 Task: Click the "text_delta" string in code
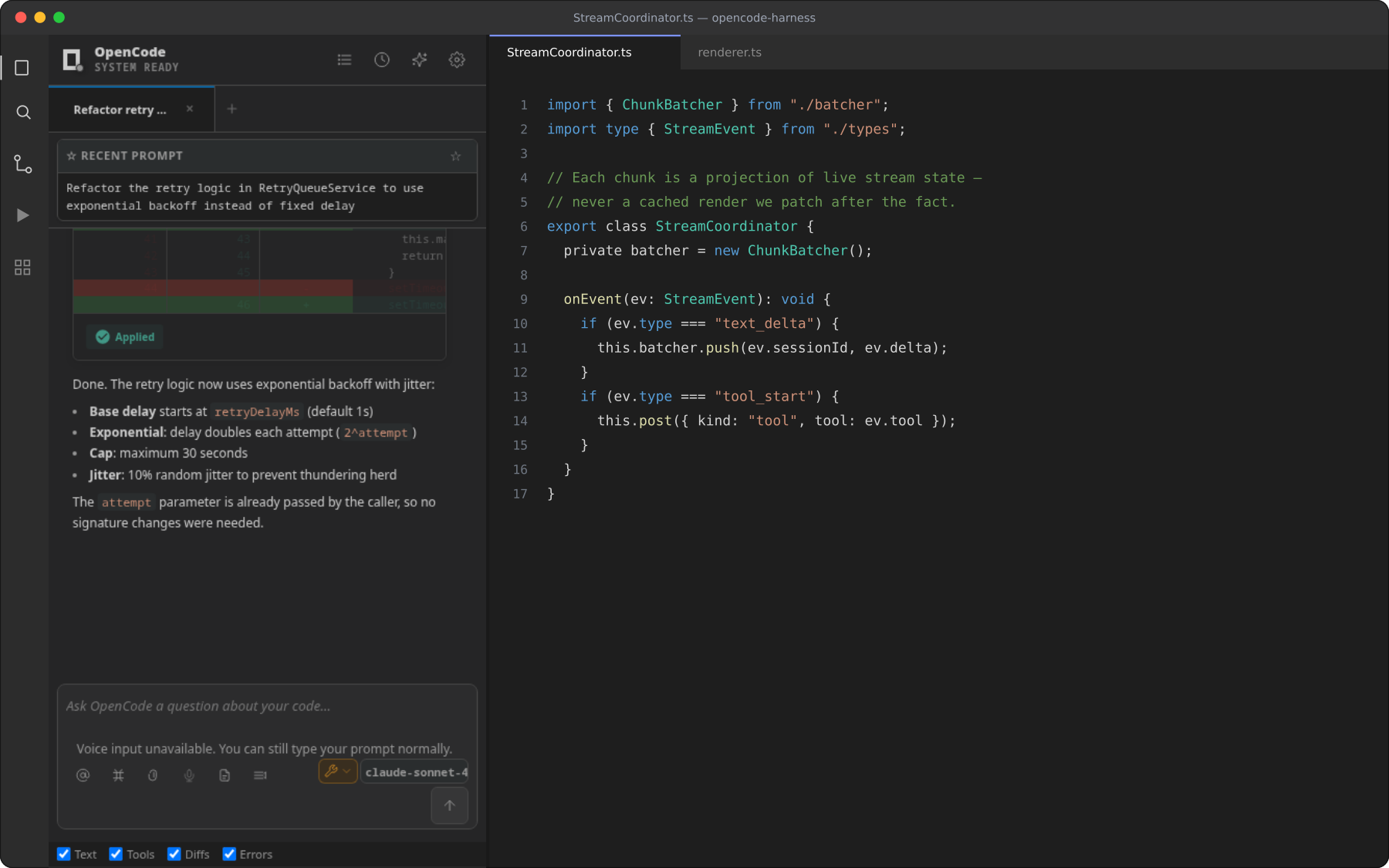click(764, 323)
